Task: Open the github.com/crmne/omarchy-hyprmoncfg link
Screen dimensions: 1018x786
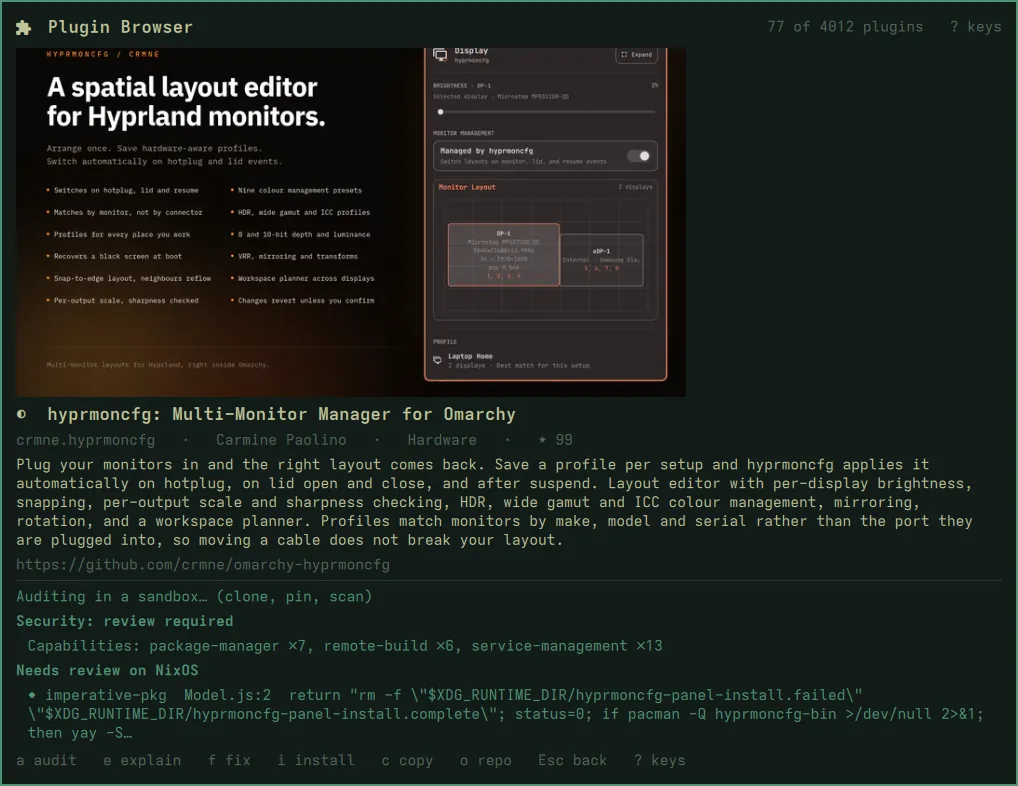Action: (x=203, y=565)
